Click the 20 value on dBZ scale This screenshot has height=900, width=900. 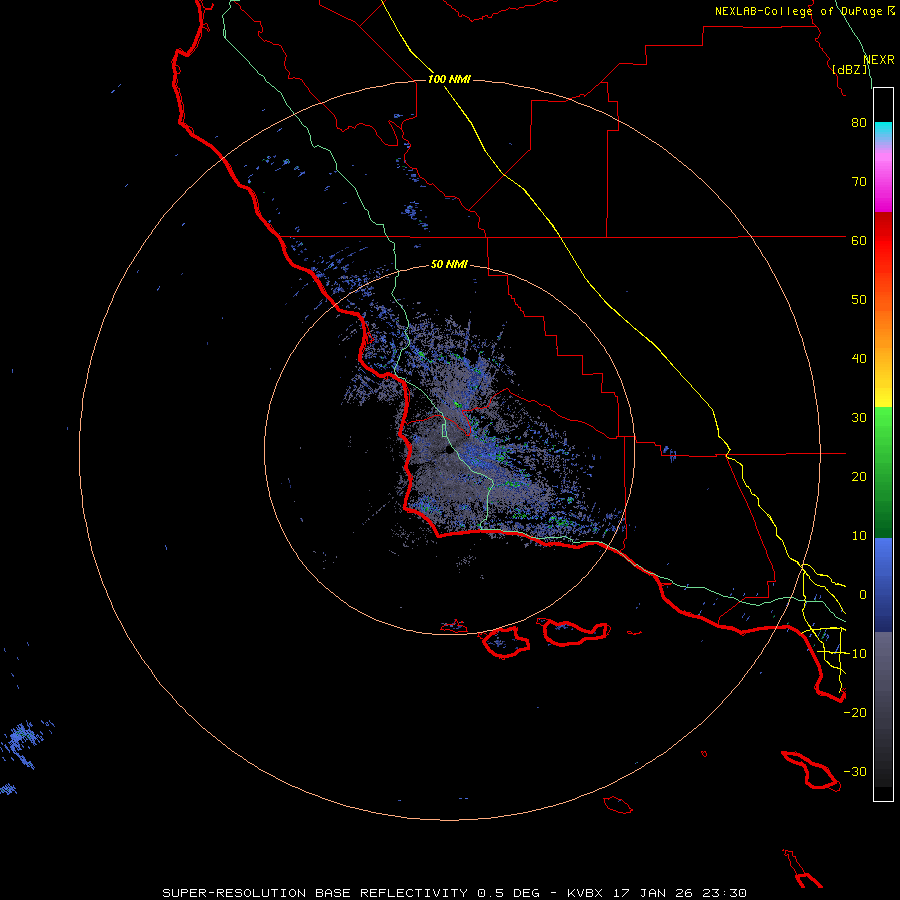pyautogui.click(x=859, y=476)
